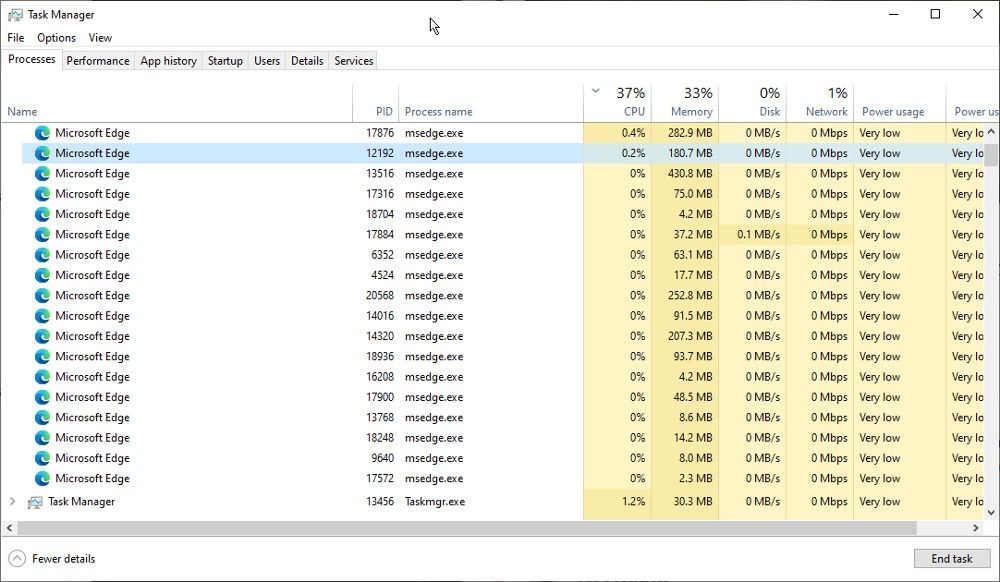The height and width of the screenshot is (582, 1000).
Task: Click the End task button
Action: 952,559
